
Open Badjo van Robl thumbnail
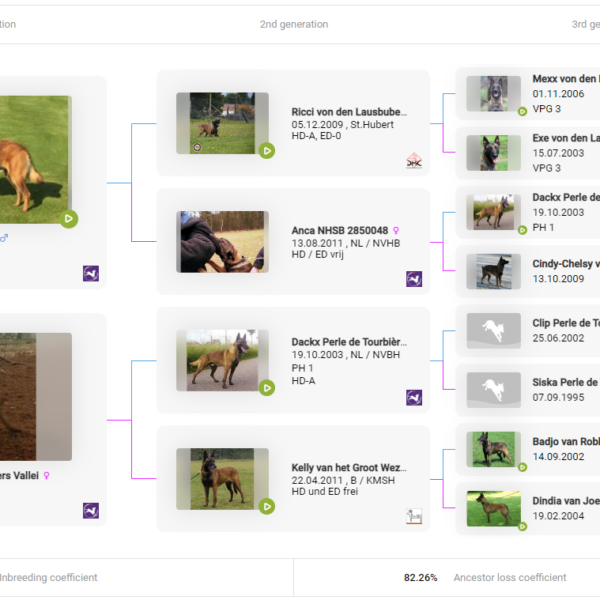(494, 450)
